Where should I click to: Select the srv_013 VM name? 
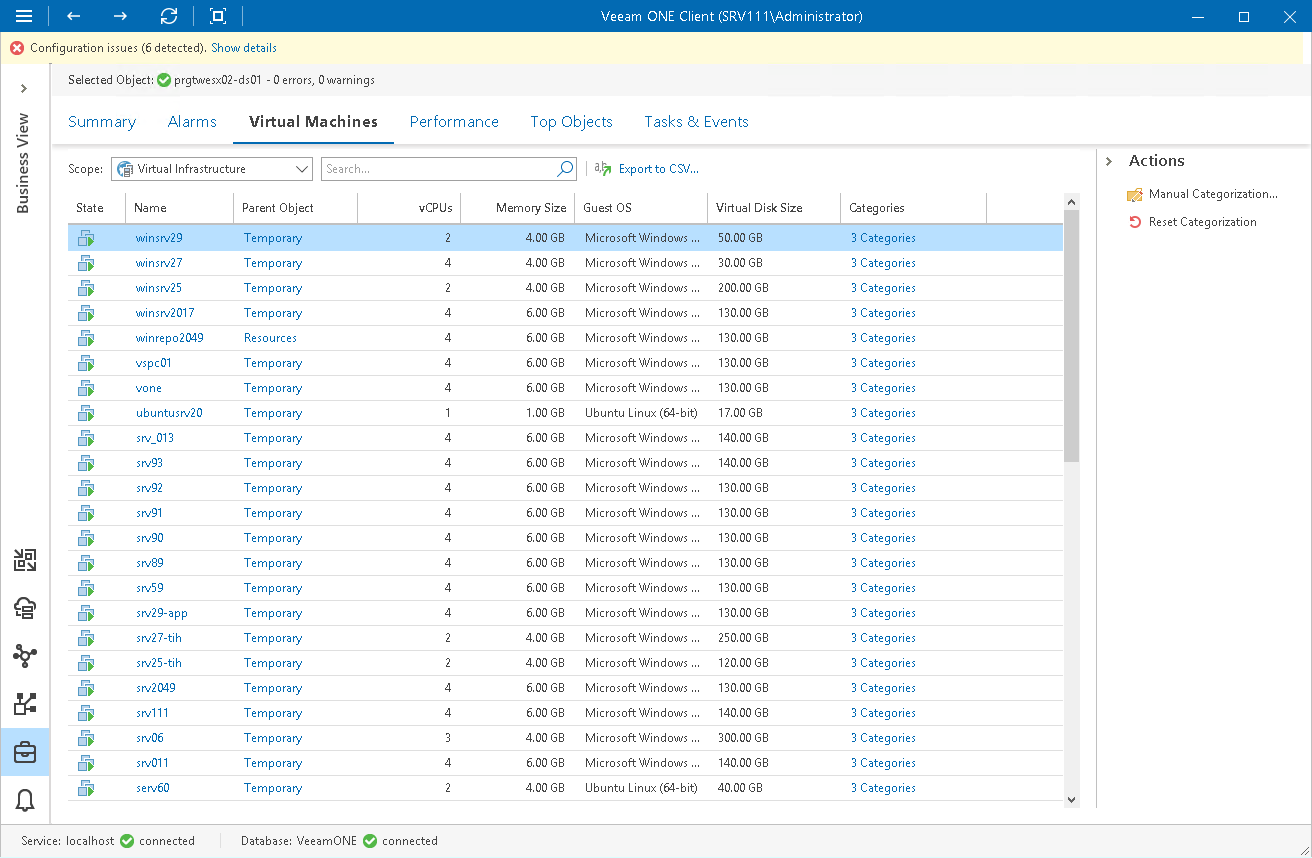point(155,438)
